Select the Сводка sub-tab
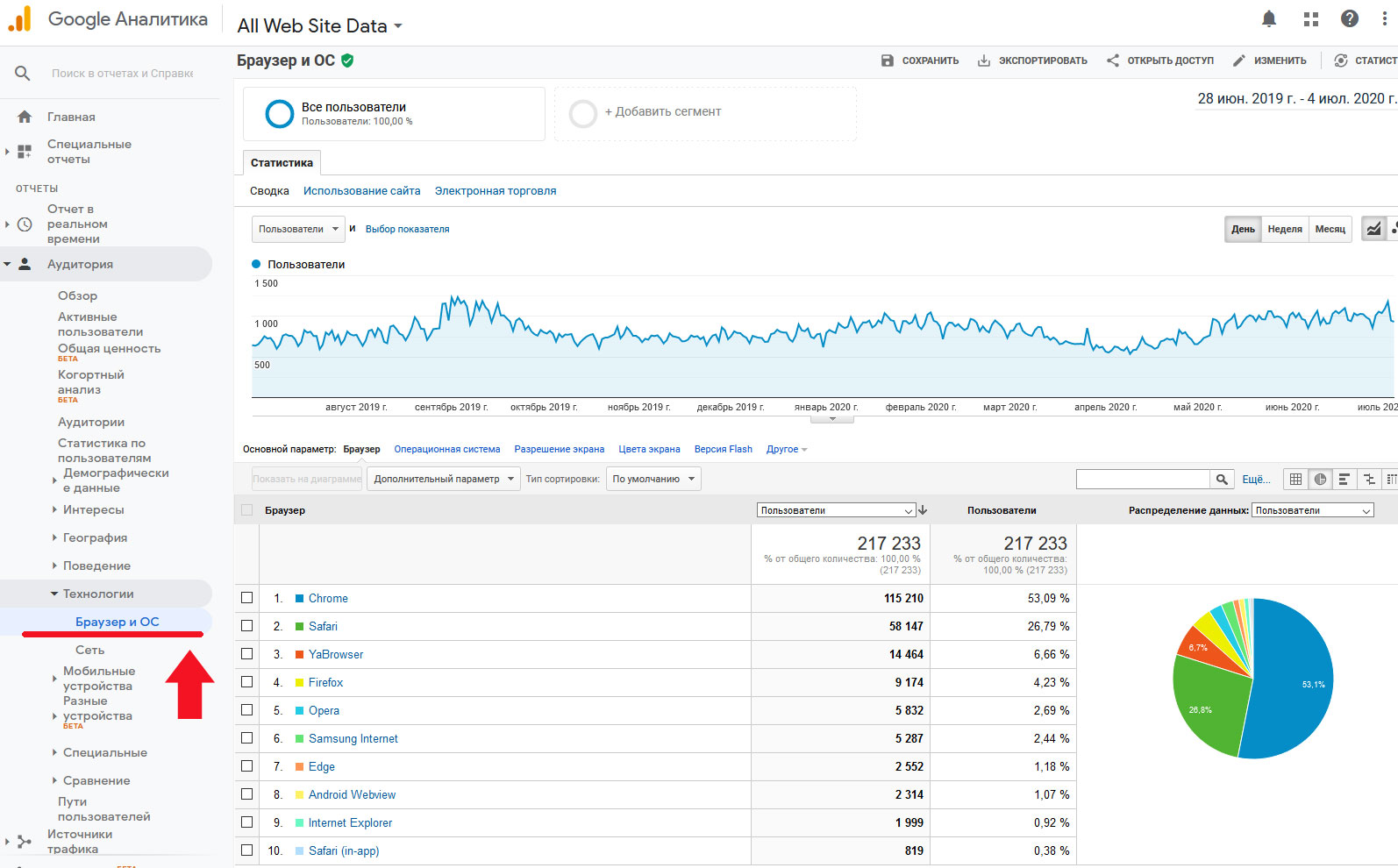 269,190
